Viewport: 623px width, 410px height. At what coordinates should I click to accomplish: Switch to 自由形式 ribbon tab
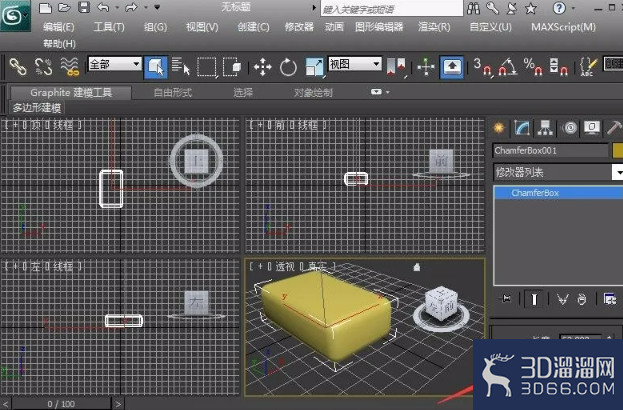coord(173,93)
